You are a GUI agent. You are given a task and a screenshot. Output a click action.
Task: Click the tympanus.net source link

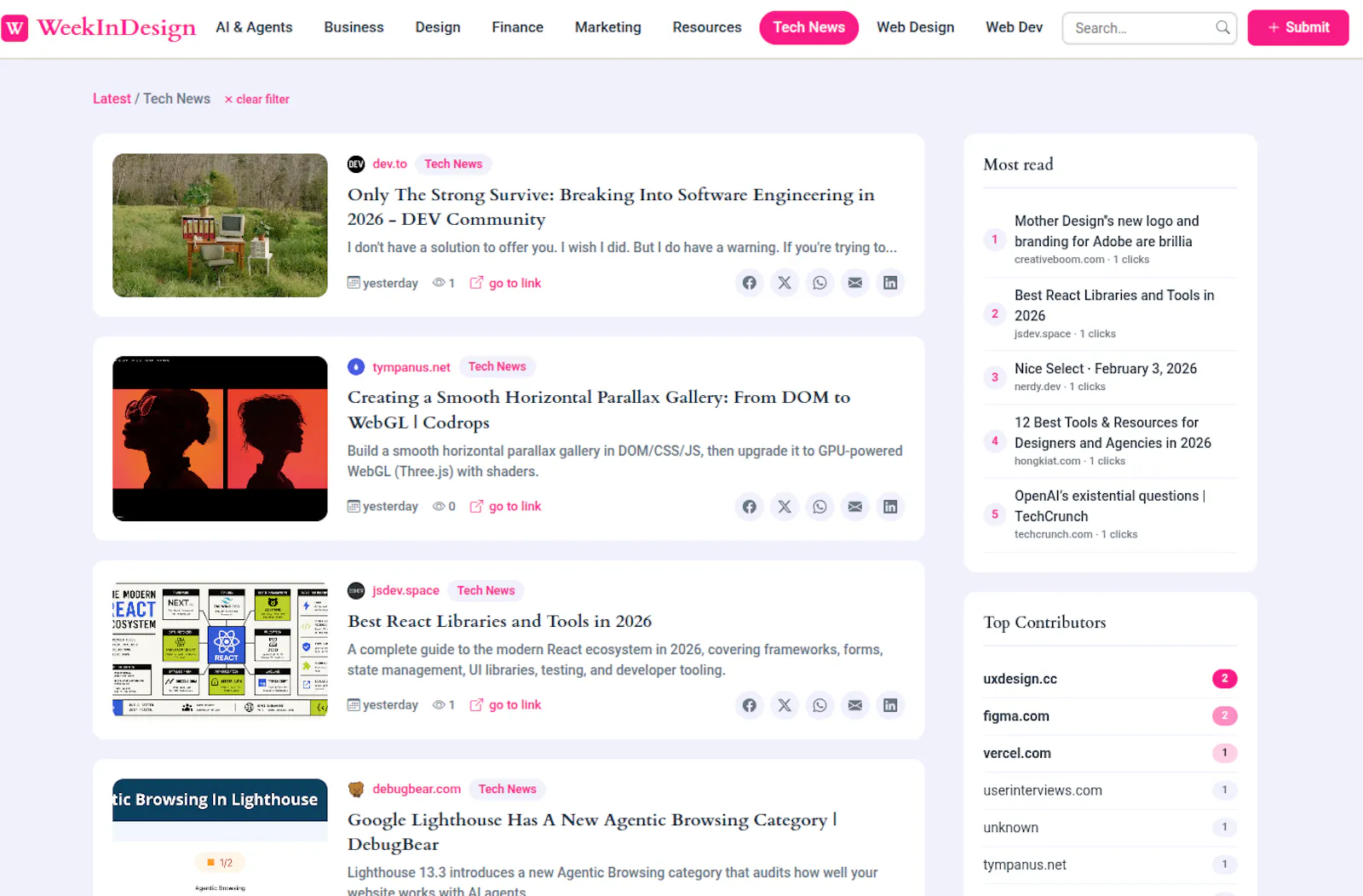coord(411,367)
